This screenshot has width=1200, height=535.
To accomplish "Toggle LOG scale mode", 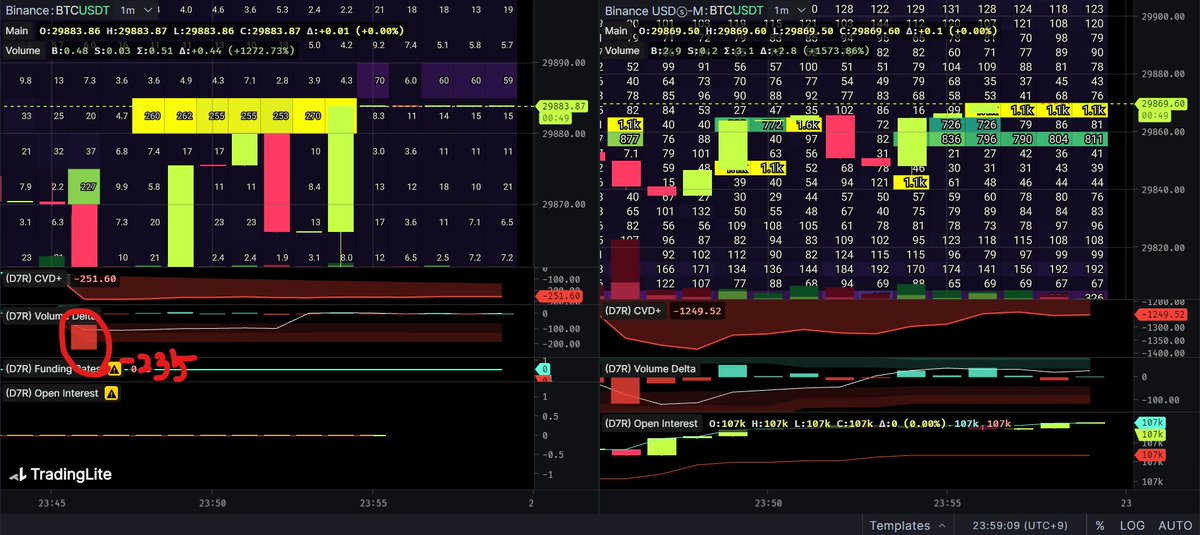I will click(1132, 525).
